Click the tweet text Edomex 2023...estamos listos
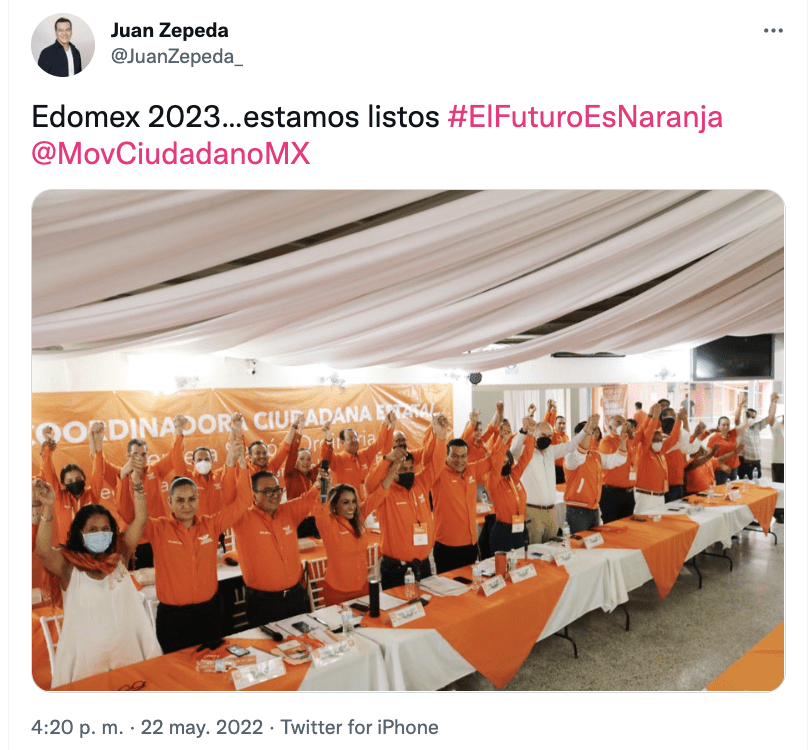810x750 pixels. [235, 117]
